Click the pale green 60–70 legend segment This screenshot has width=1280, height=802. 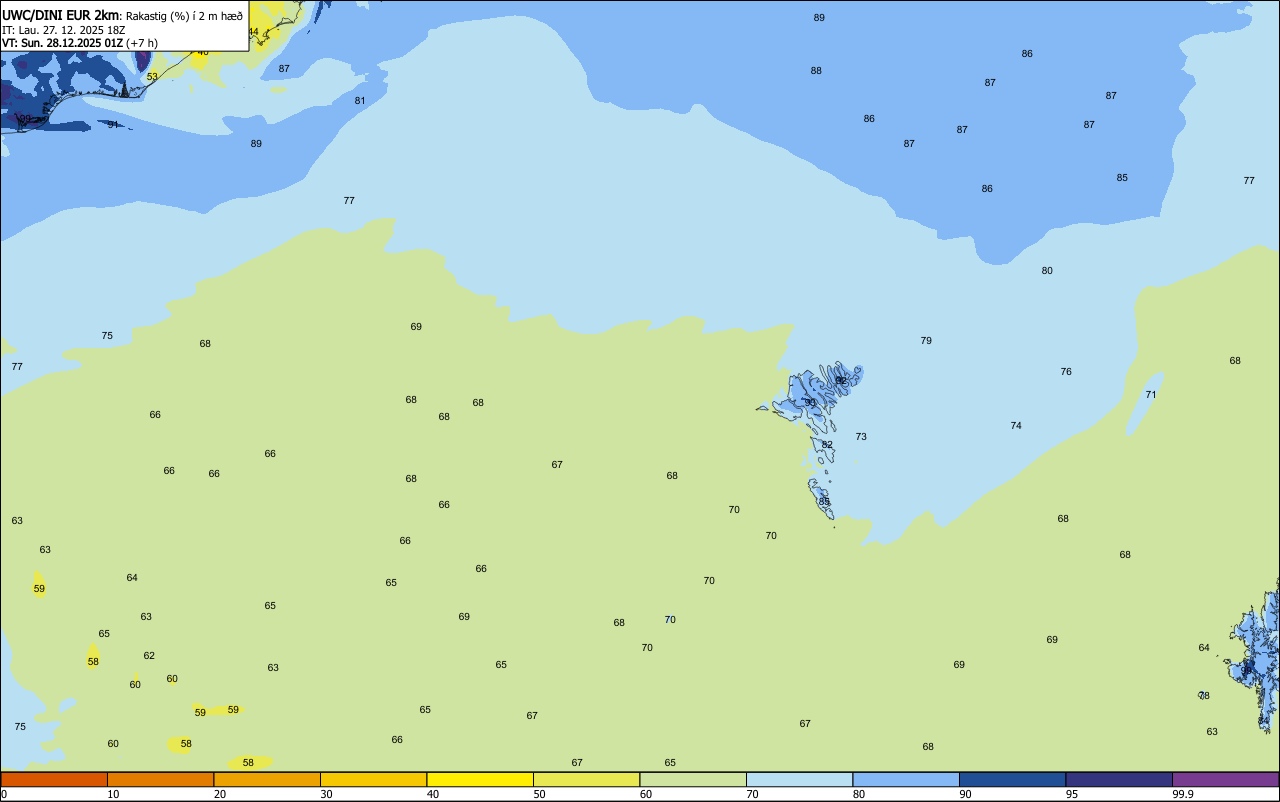click(693, 779)
